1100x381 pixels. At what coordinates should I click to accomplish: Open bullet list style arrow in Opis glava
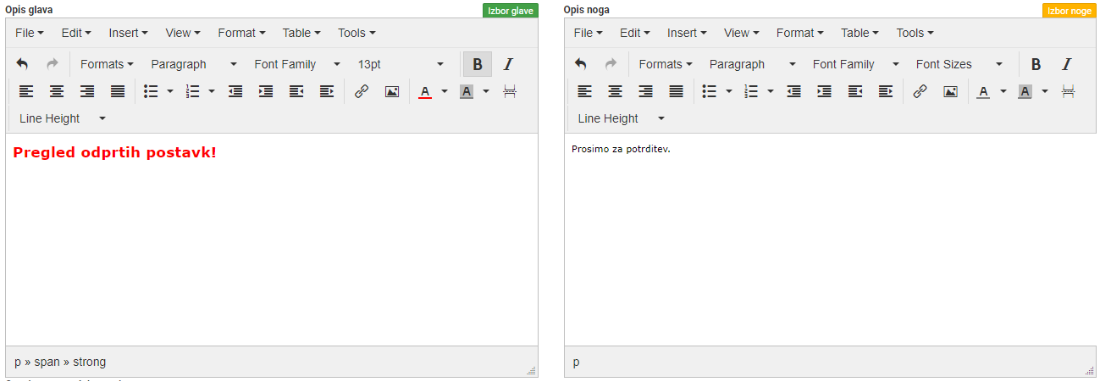click(170, 91)
